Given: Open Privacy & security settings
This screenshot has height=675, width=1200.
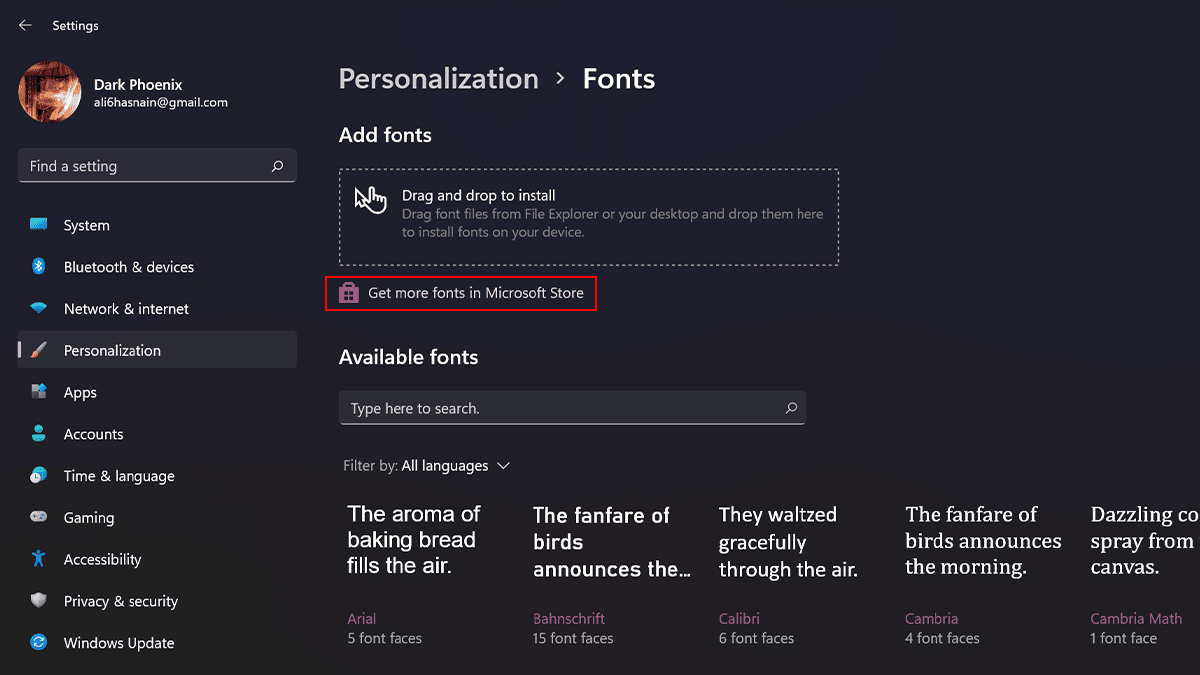Looking at the screenshot, I should click(119, 600).
